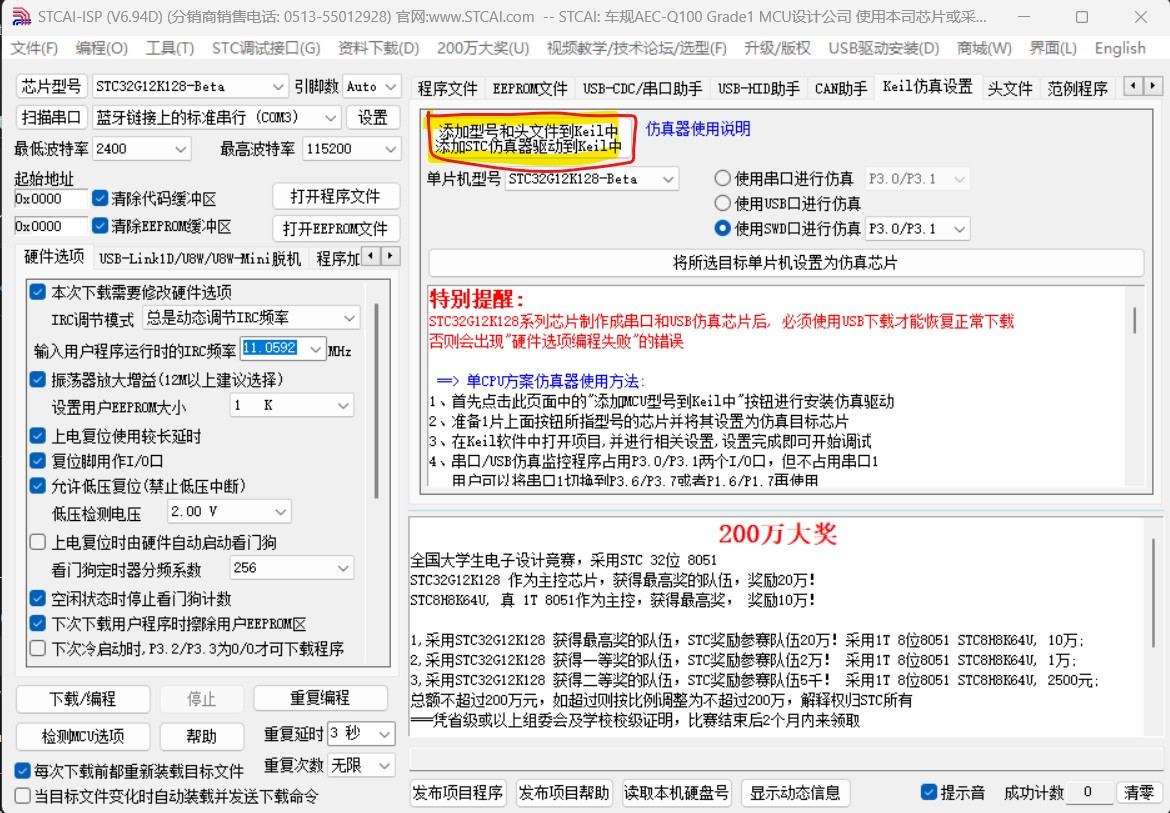This screenshot has width=1170, height=813.
Task: Expand the 设置用户EEPROM大小 dropdown
Action: click(343, 406)
